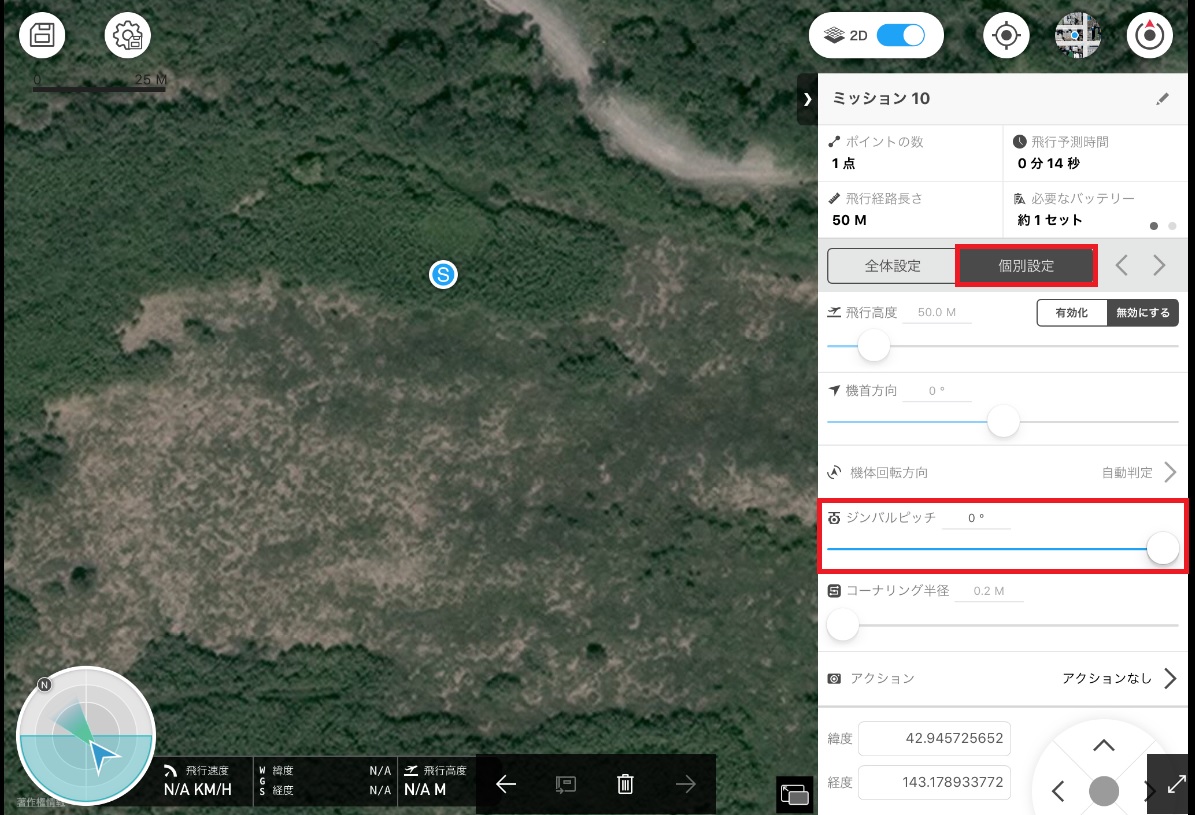This screenshot has height=815, width=1195.
Task: Switch to the 全体設定 tab
Action: pyautogui.click(x=892, y=266)
